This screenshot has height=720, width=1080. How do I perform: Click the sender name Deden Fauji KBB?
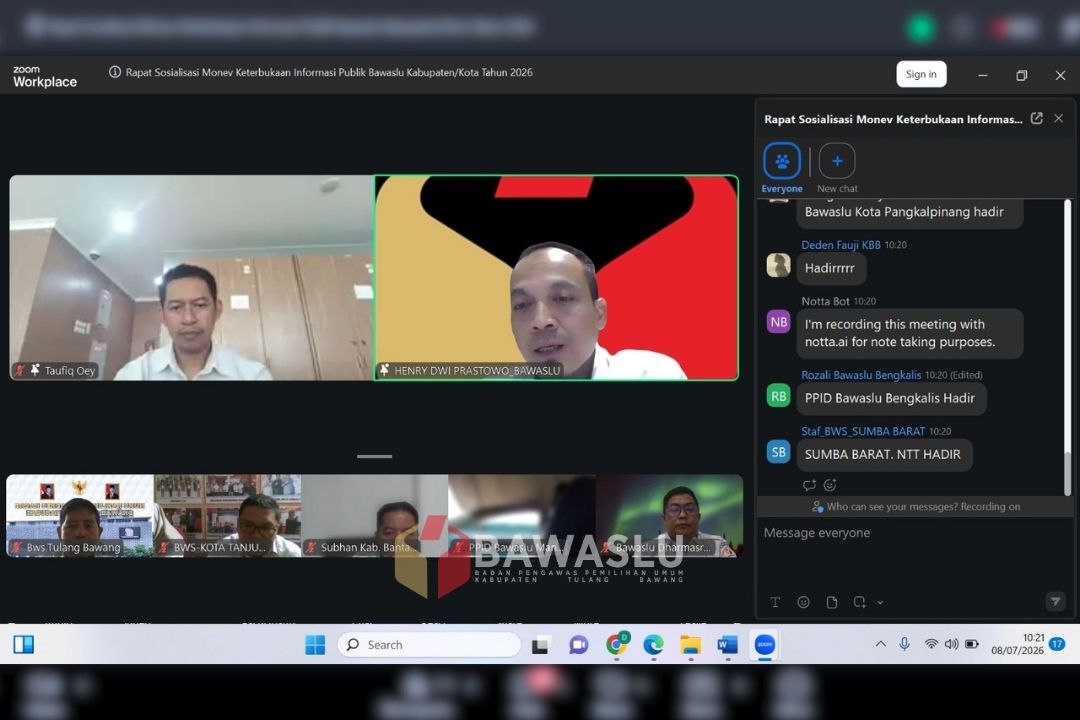[840, 245]
